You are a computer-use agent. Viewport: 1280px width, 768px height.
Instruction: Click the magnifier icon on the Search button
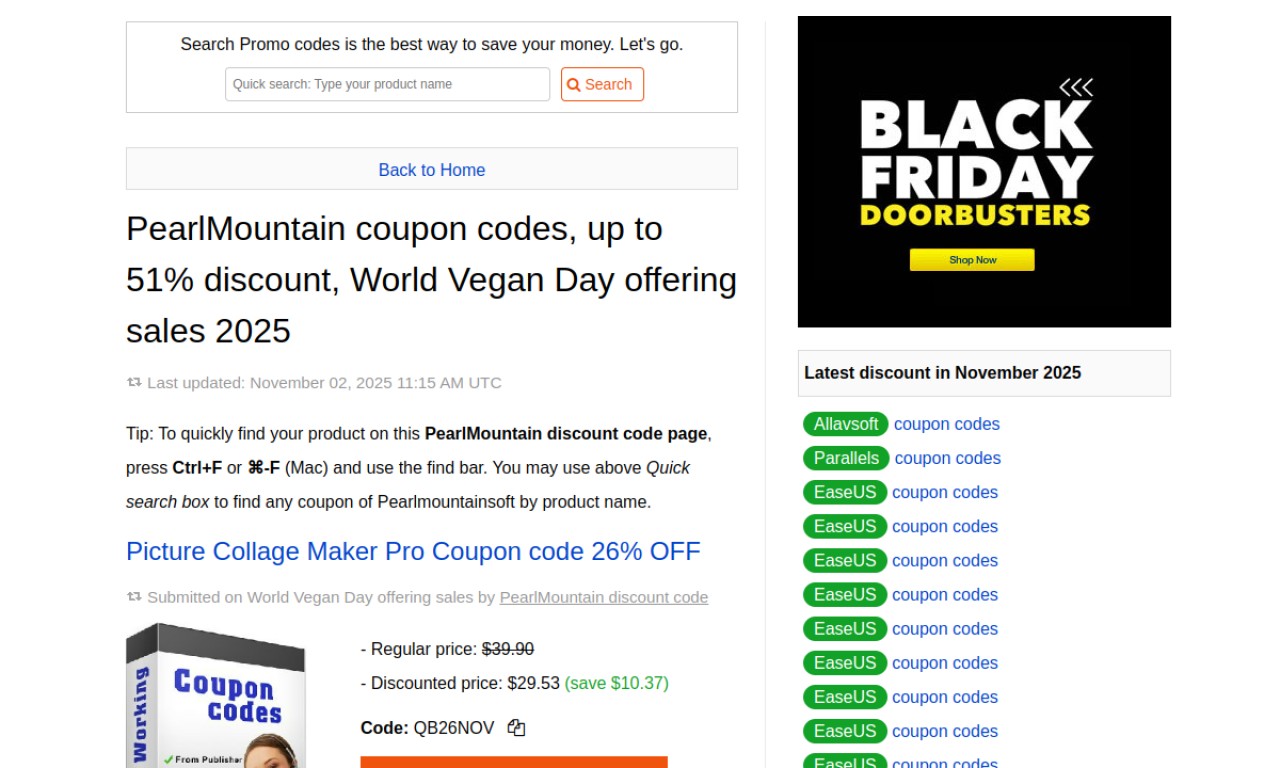pyautogui.click(x=574, y=85)
